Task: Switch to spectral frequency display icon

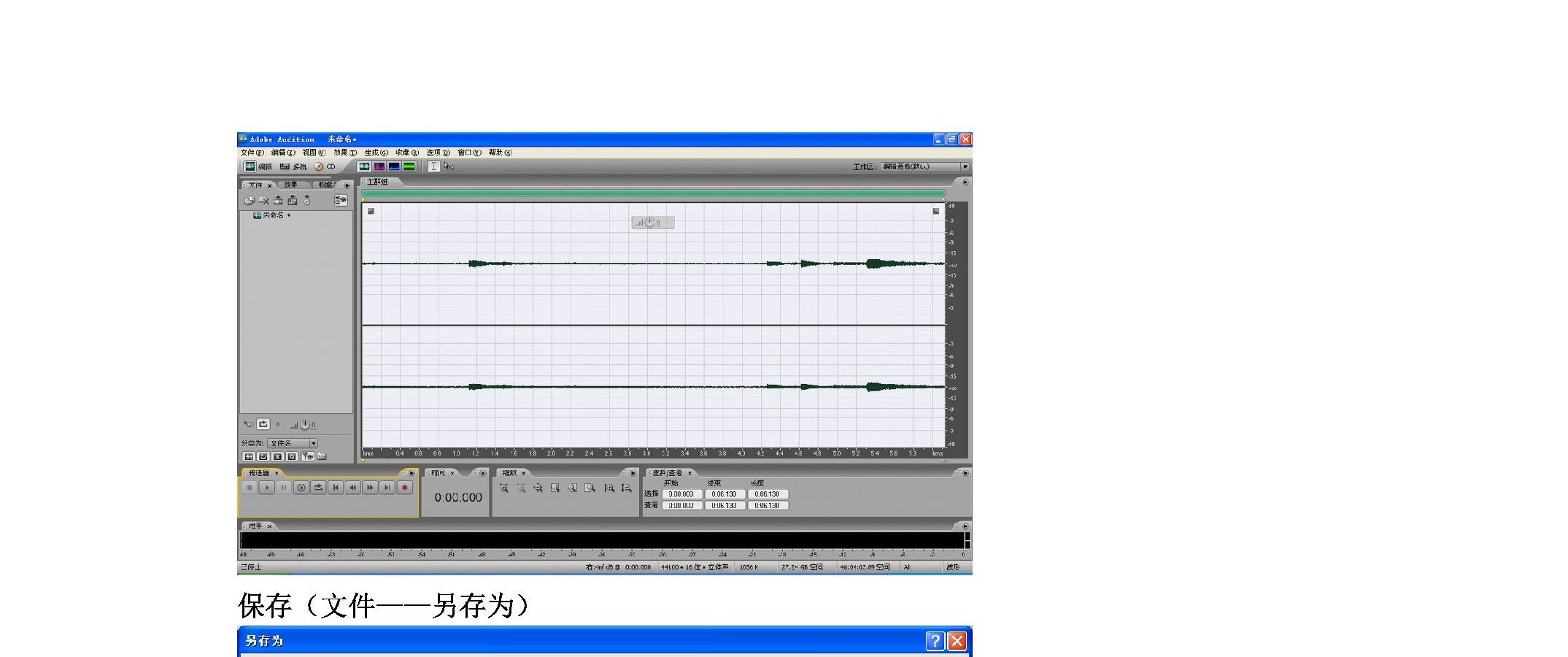Action: [379, 166]
